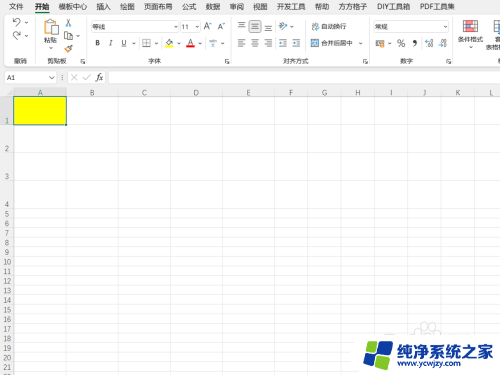The width and height of the screenshot is (500, 375).
Task: Open fill color dropdown arrow
Action: 179,43
